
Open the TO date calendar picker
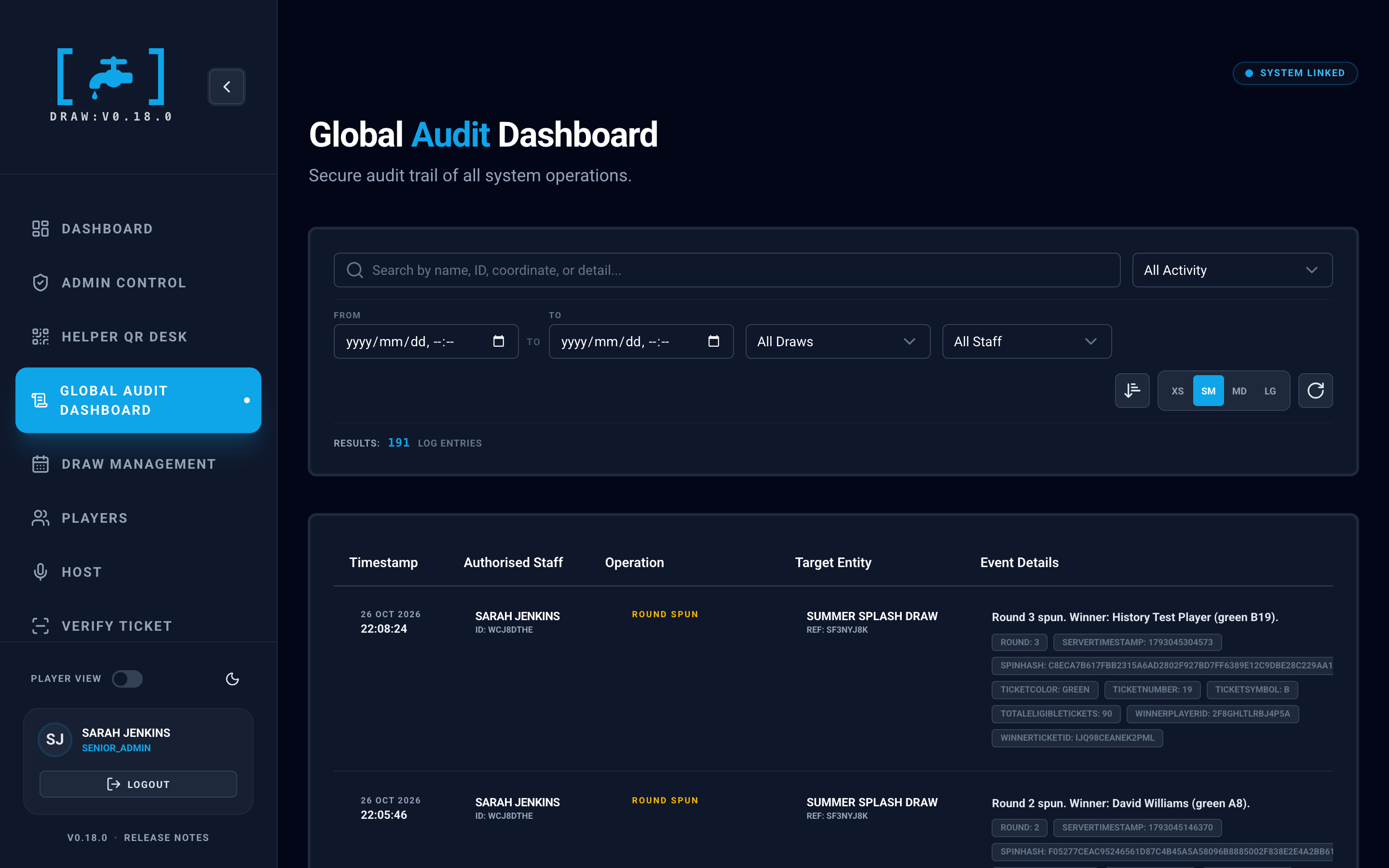tap(713, 341)
